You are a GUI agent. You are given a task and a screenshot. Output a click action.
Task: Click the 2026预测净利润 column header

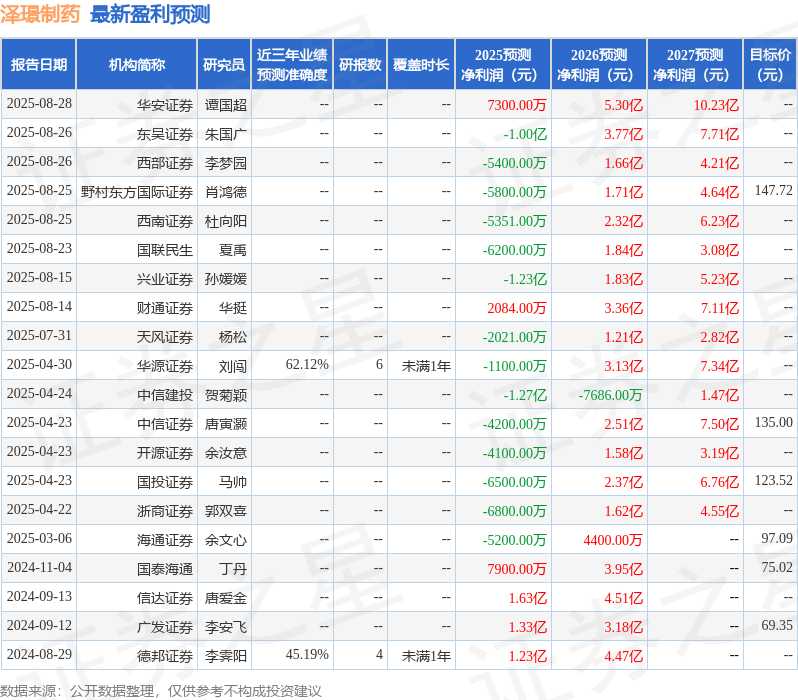pos(599,65)
